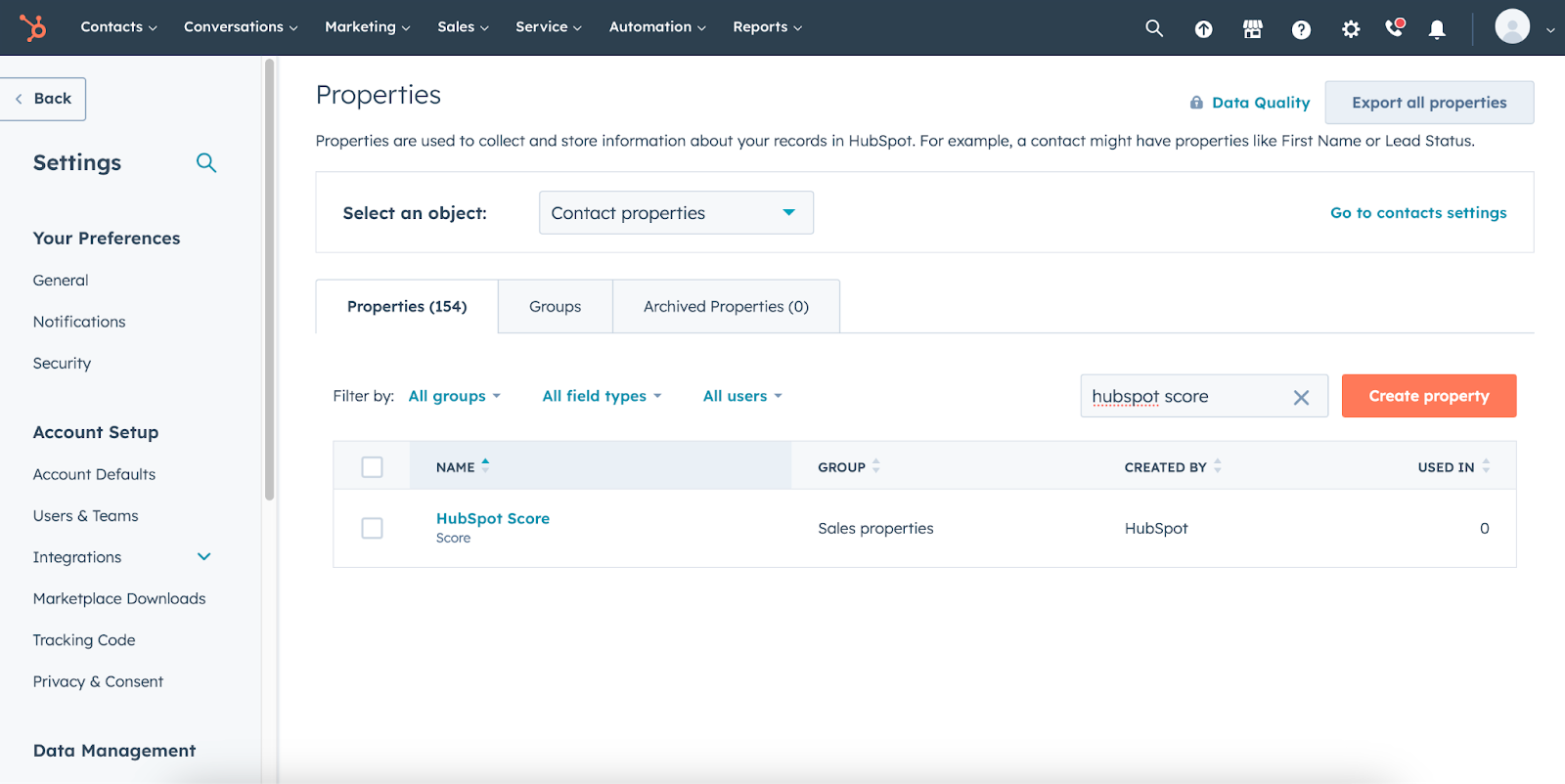Open the Conversations menu
Screen dimensions: 1565x784
click(x=241, y=27)
